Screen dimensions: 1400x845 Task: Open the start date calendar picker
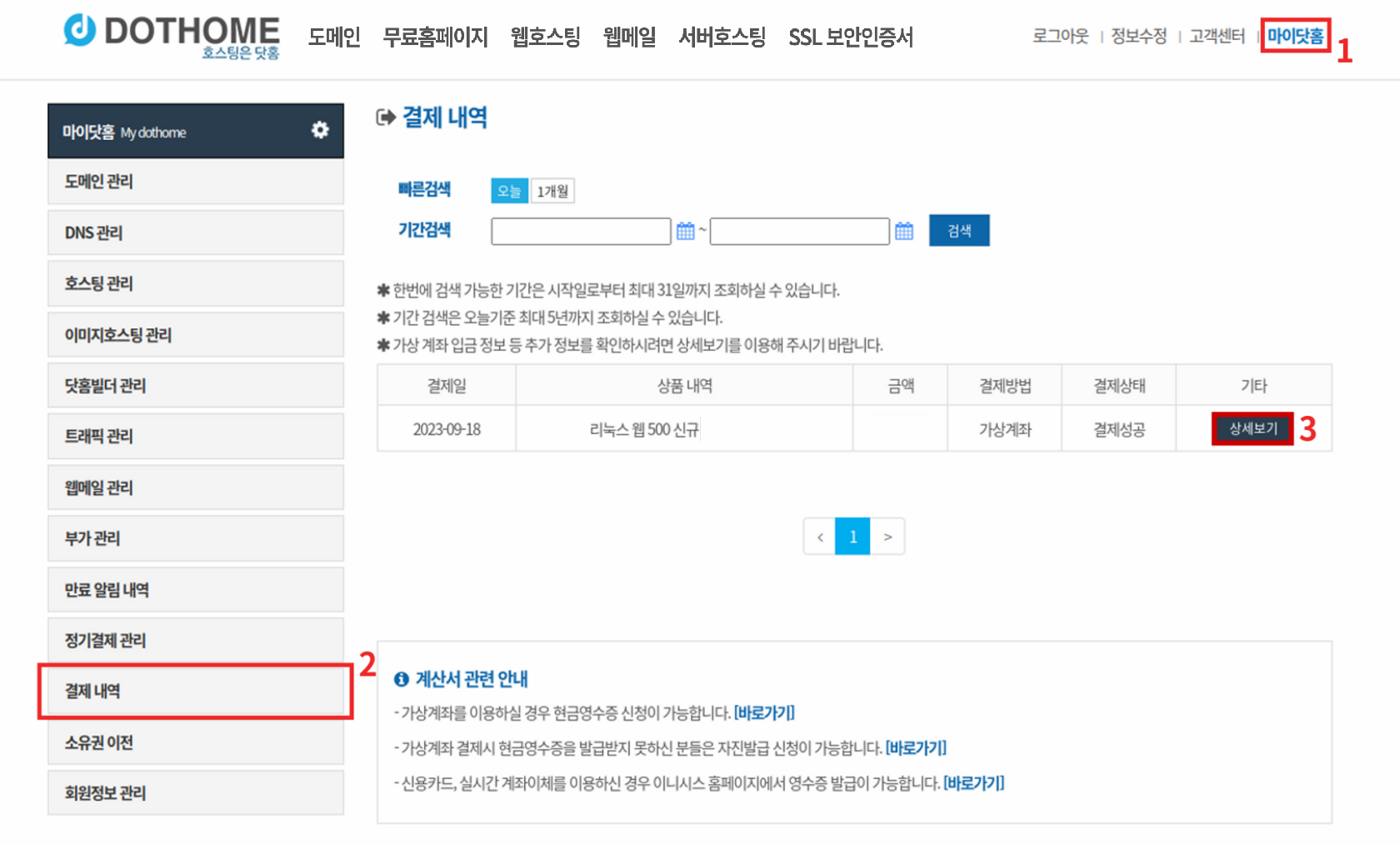(x=685, y=231)
